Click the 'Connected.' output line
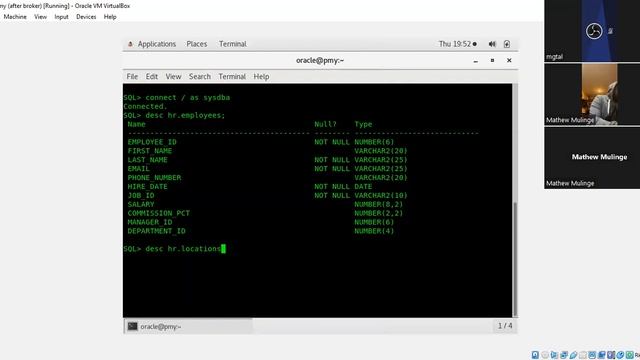 [x=145, y=107]
